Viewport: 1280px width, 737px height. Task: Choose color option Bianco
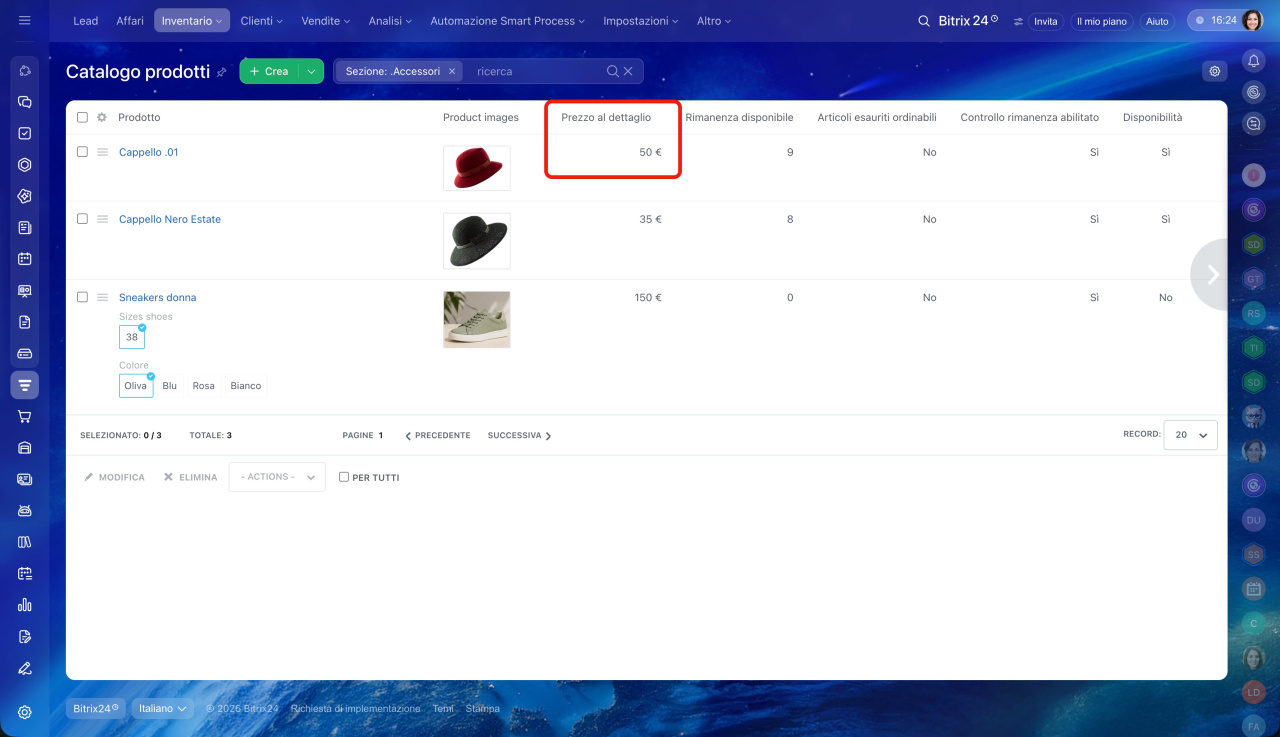[x=246, y=386]
